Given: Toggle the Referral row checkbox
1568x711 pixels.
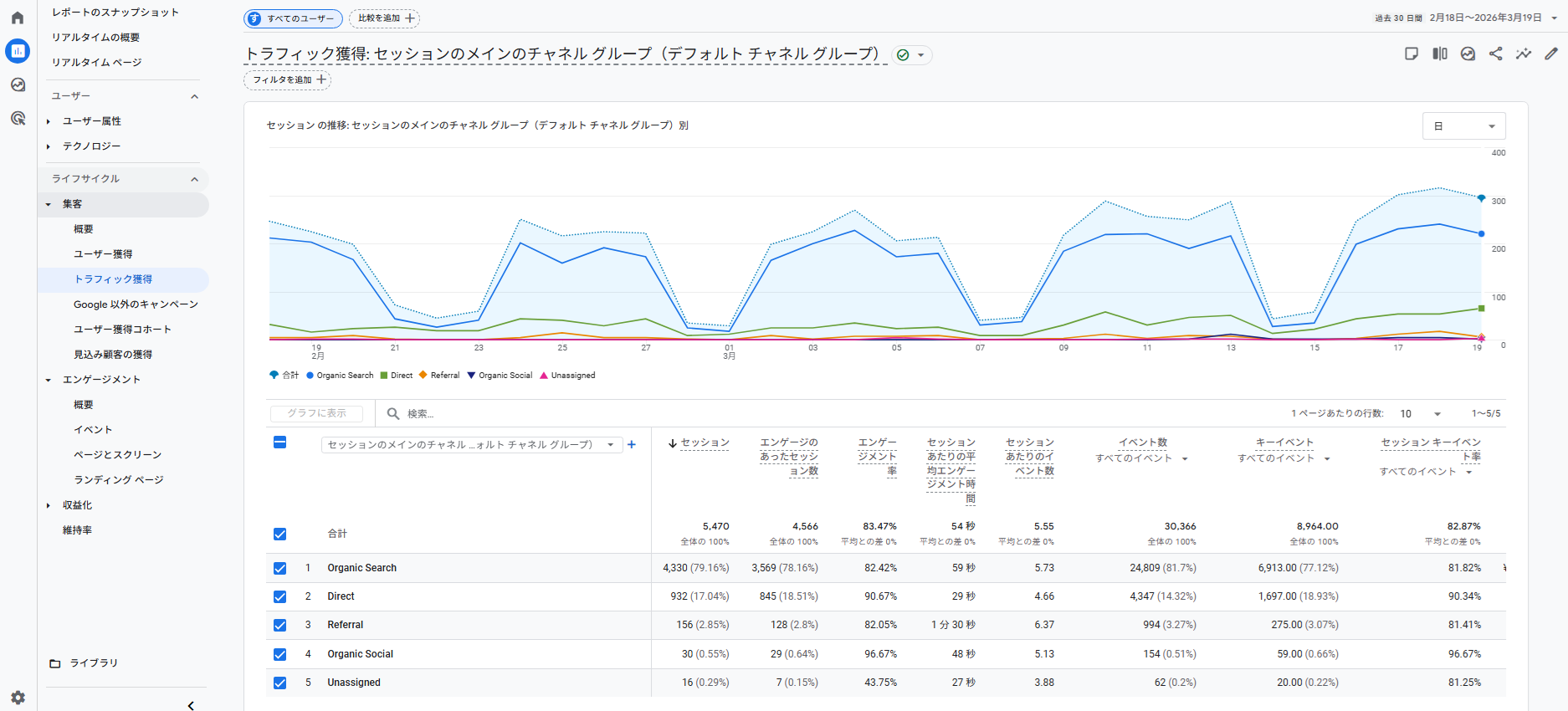Looking at the screenshot, I should pyautogui.click(x=280, y=625).
